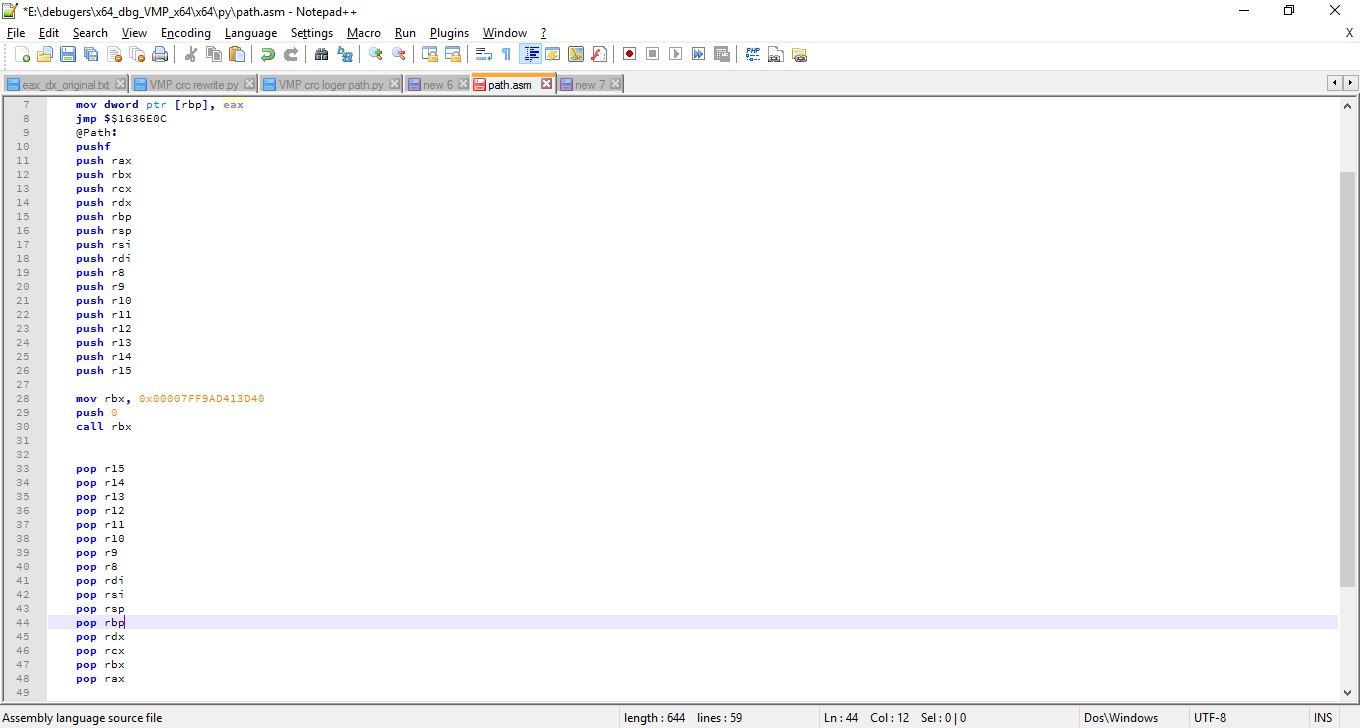
Task: Open Find with the binoculars icon
Action: (322, 55)
